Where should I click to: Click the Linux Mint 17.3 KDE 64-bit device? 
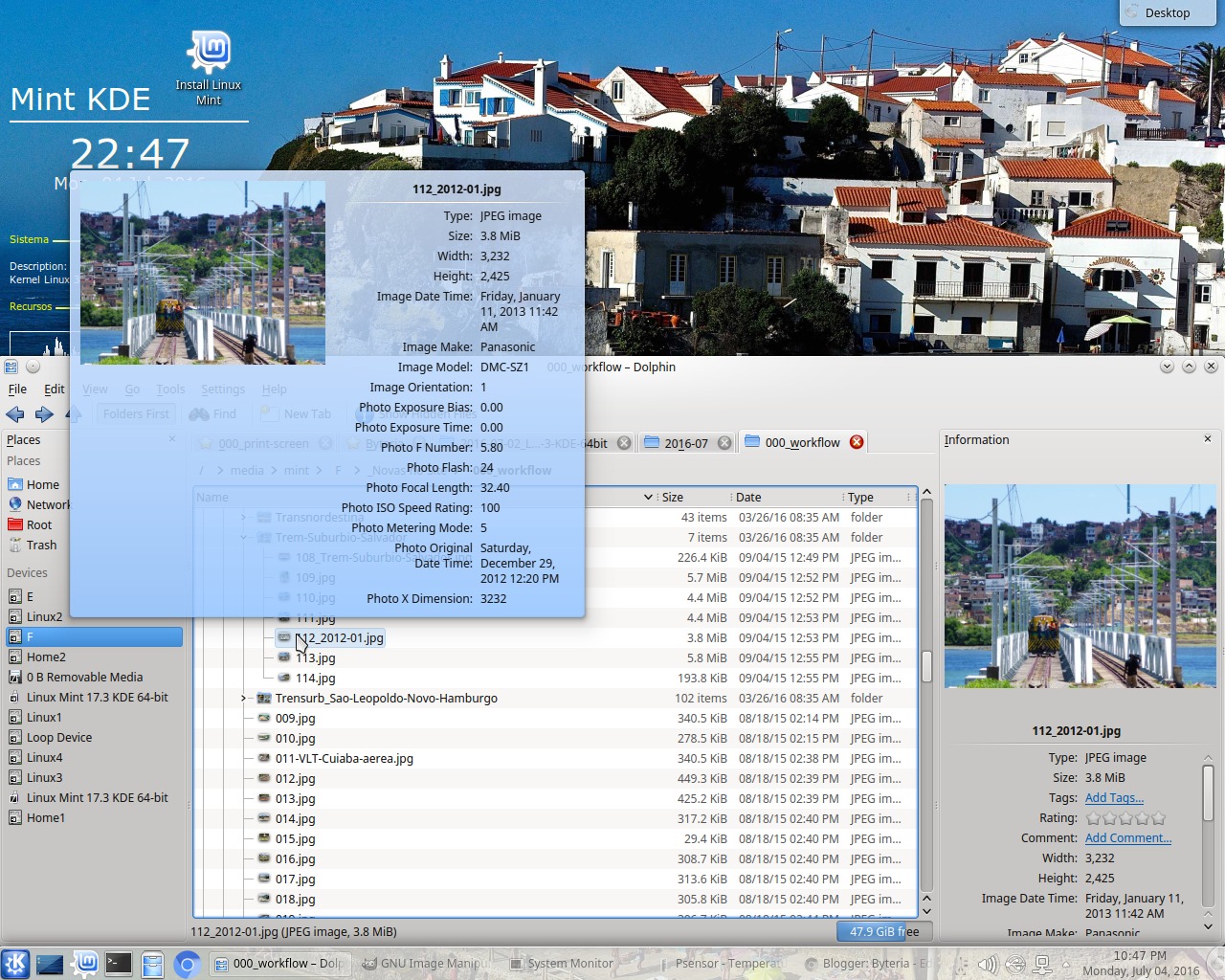point(97,698)
